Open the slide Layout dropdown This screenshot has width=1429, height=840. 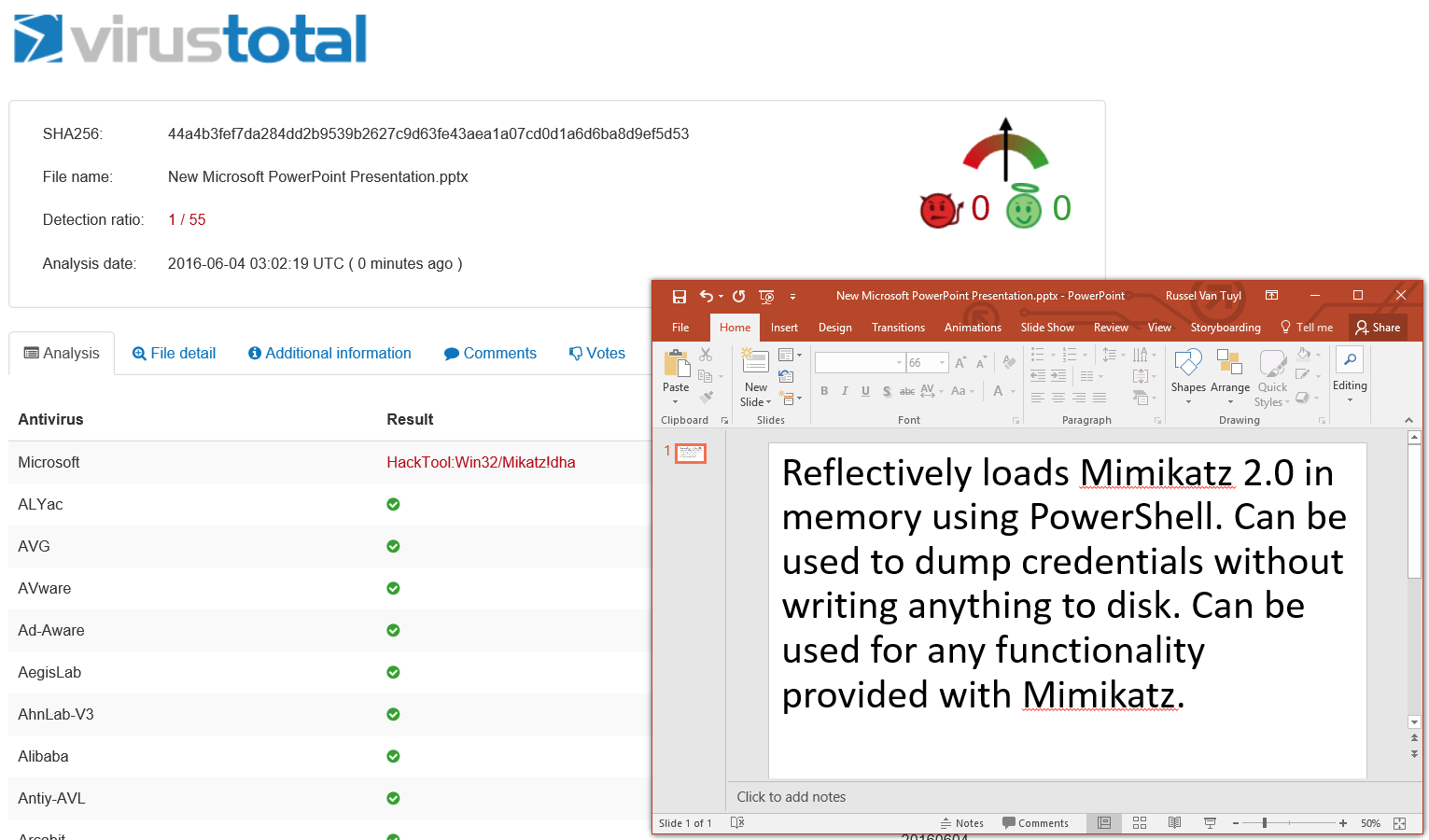pyautogui.click(x=790, y=355)
